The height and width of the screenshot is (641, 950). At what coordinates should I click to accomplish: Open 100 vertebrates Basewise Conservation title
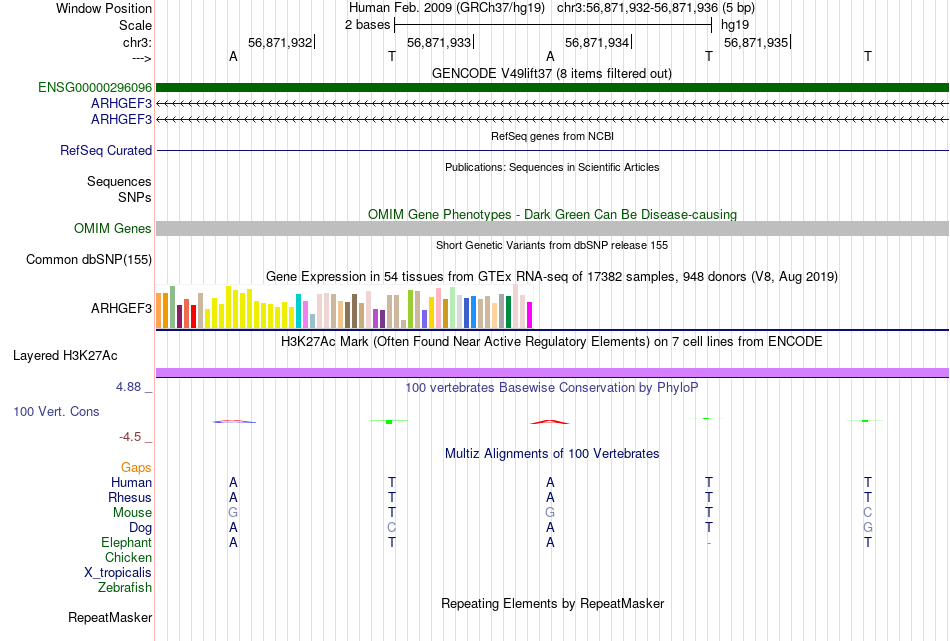click(x=552, y=388)
